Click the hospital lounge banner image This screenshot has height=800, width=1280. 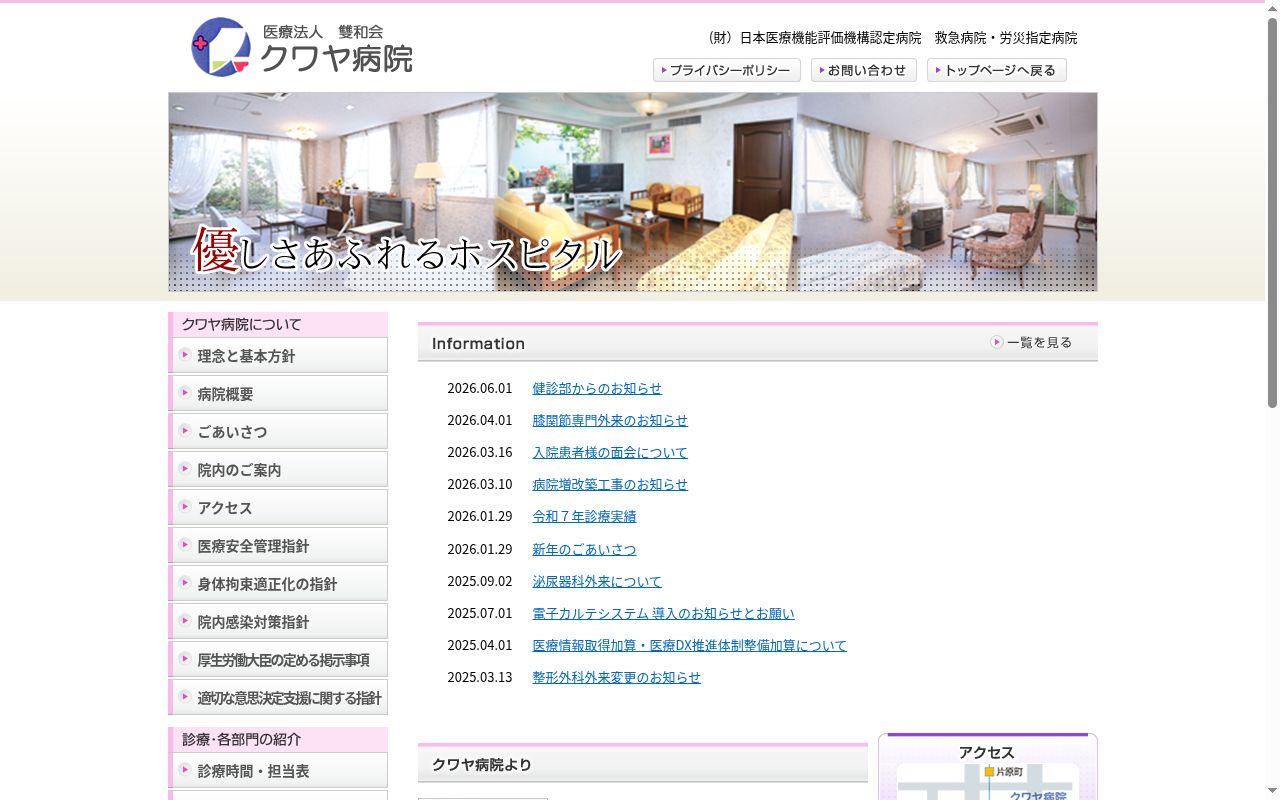tap(633, 192)
